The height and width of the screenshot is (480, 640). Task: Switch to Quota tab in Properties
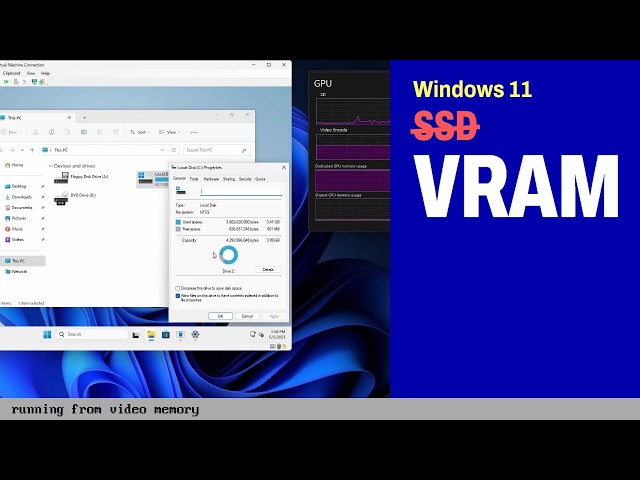[260, 179]
